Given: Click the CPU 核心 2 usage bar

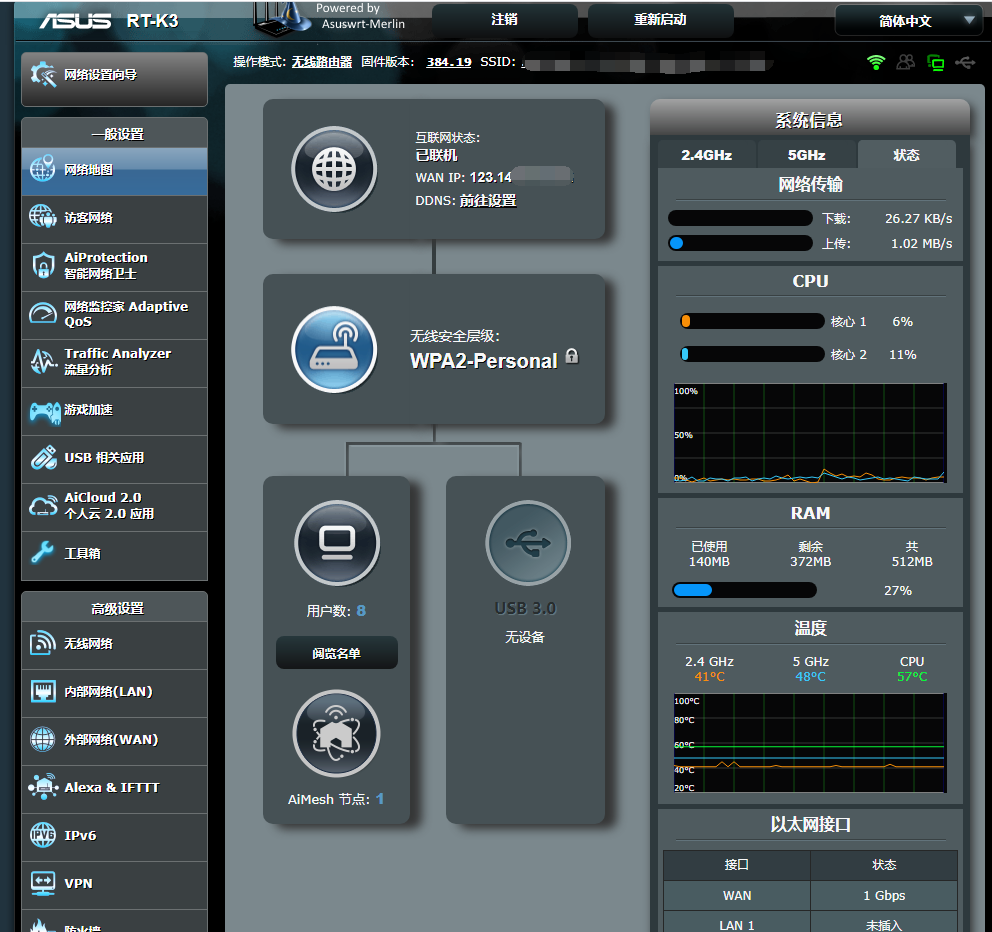Looking at the screenshot, I should tap(752, 354).
